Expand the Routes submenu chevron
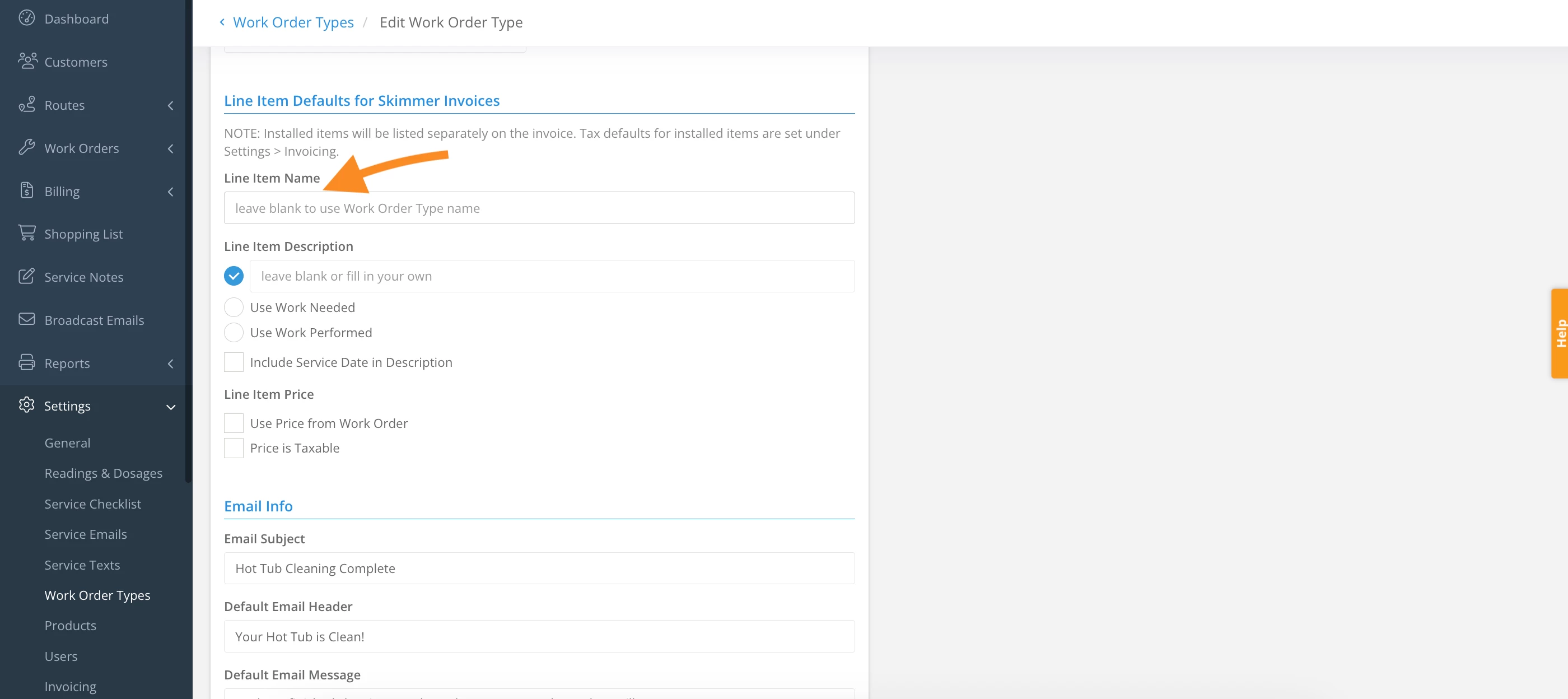Screen dimensions: 1568x699 point(170,105)
